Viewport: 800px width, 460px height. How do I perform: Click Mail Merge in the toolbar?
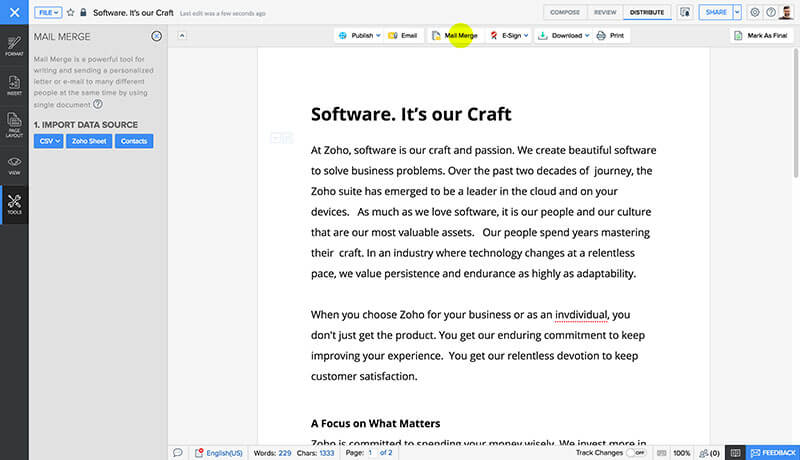[x=455, y=35]
